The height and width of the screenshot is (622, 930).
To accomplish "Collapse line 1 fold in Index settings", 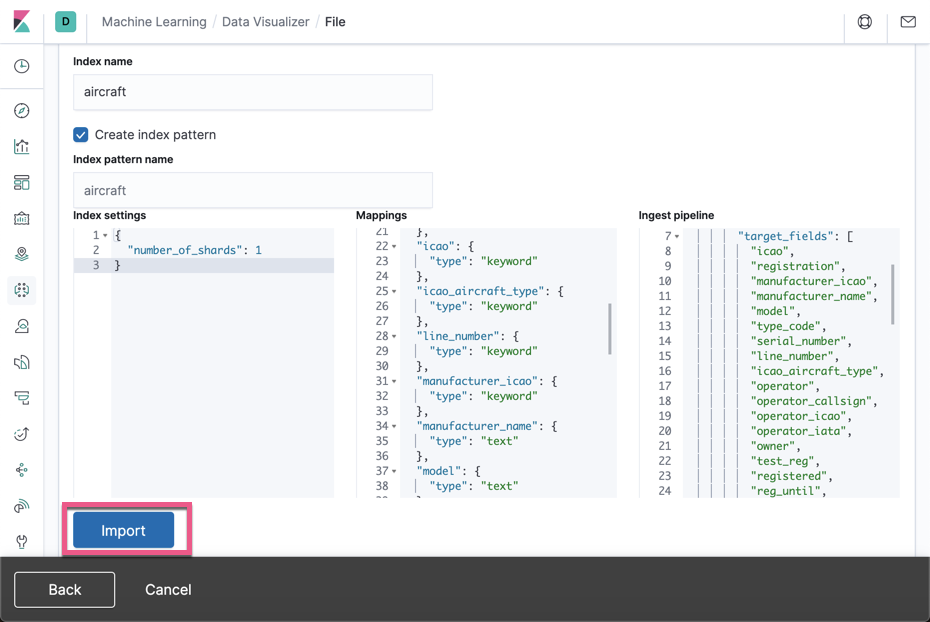I will click(105, 235).
